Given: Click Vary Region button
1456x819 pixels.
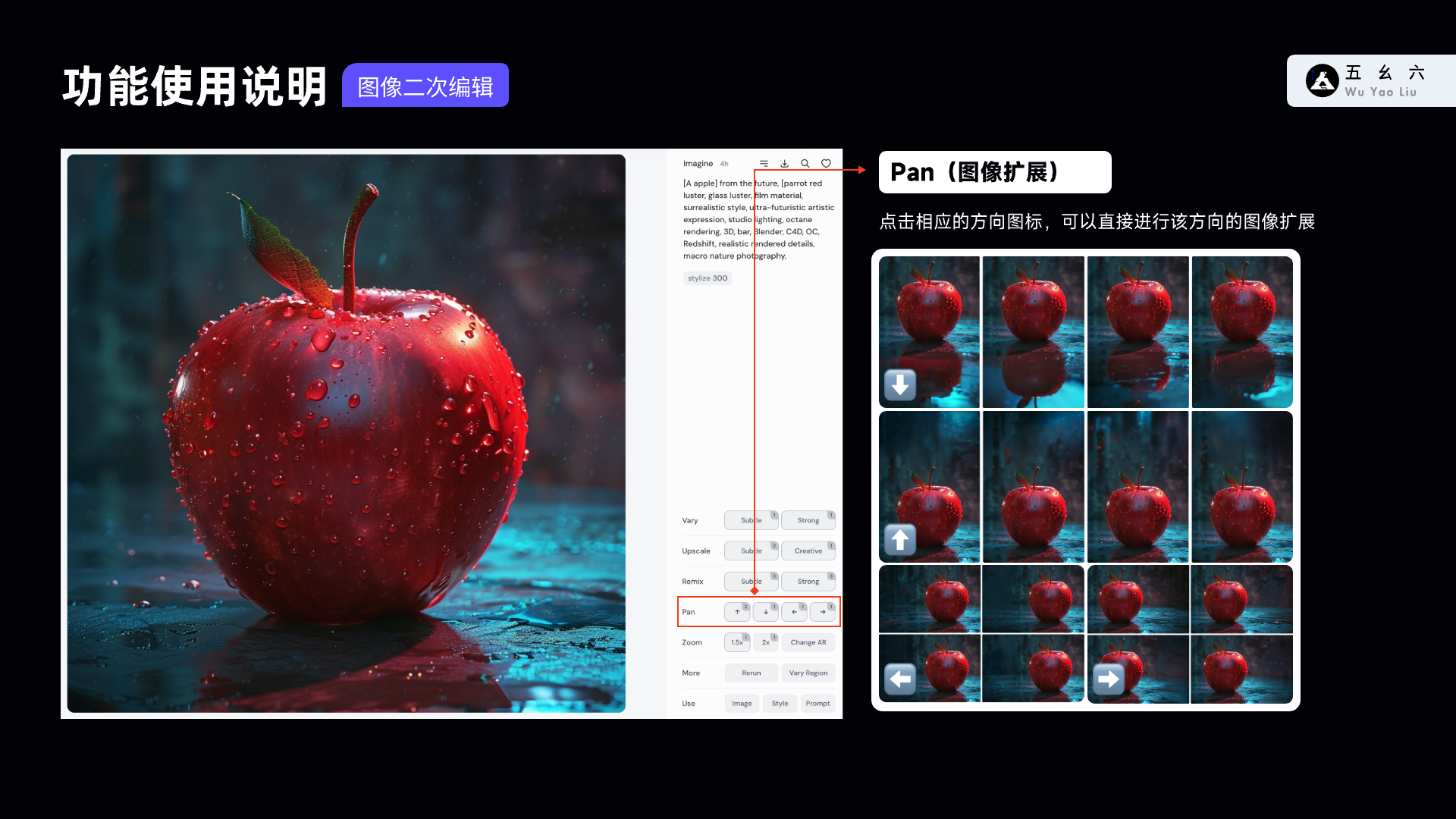Looking at the screenshot, I should (x=808, y=673).
